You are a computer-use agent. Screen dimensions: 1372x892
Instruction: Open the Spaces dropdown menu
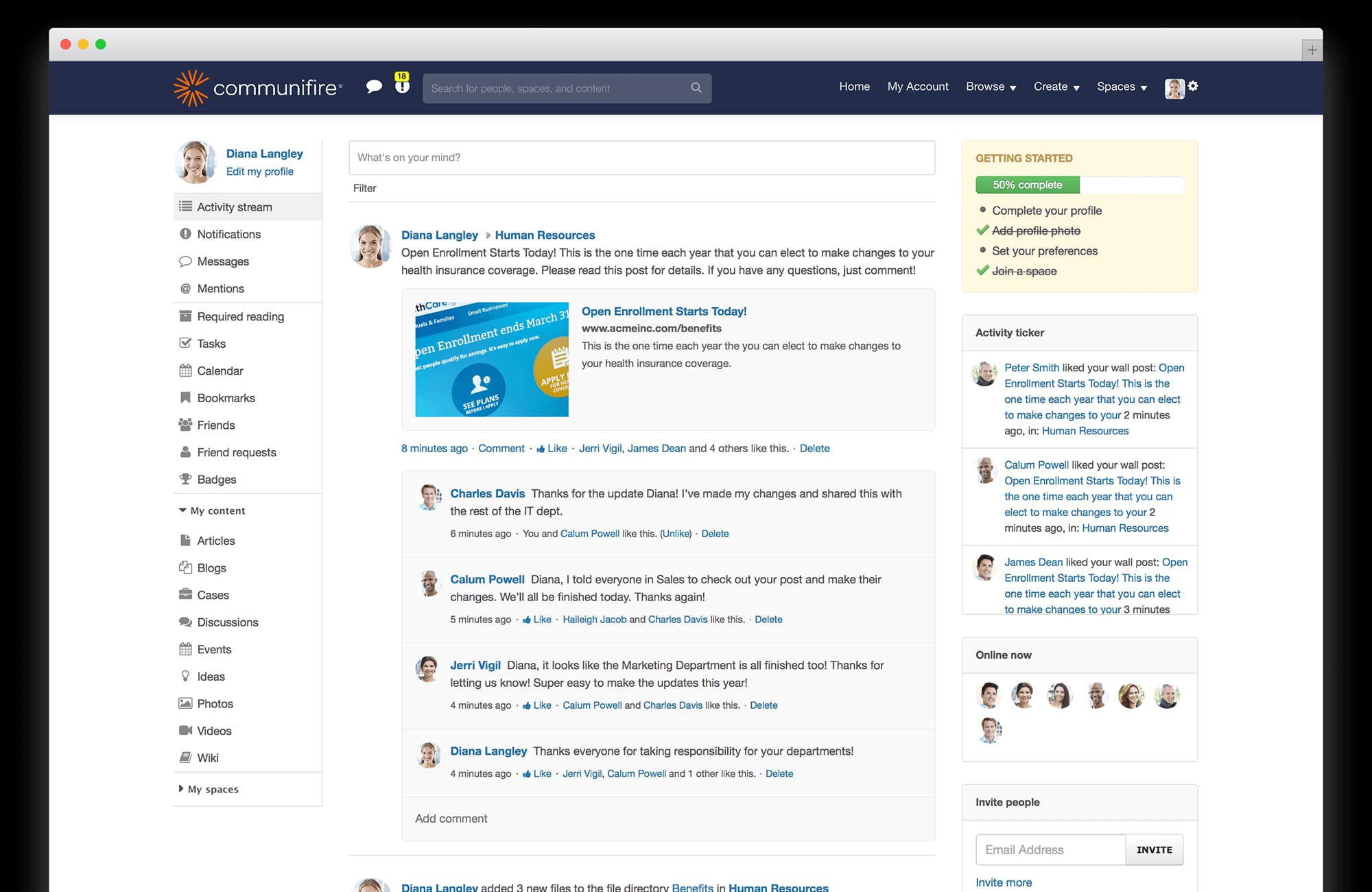click(1122, 86)
